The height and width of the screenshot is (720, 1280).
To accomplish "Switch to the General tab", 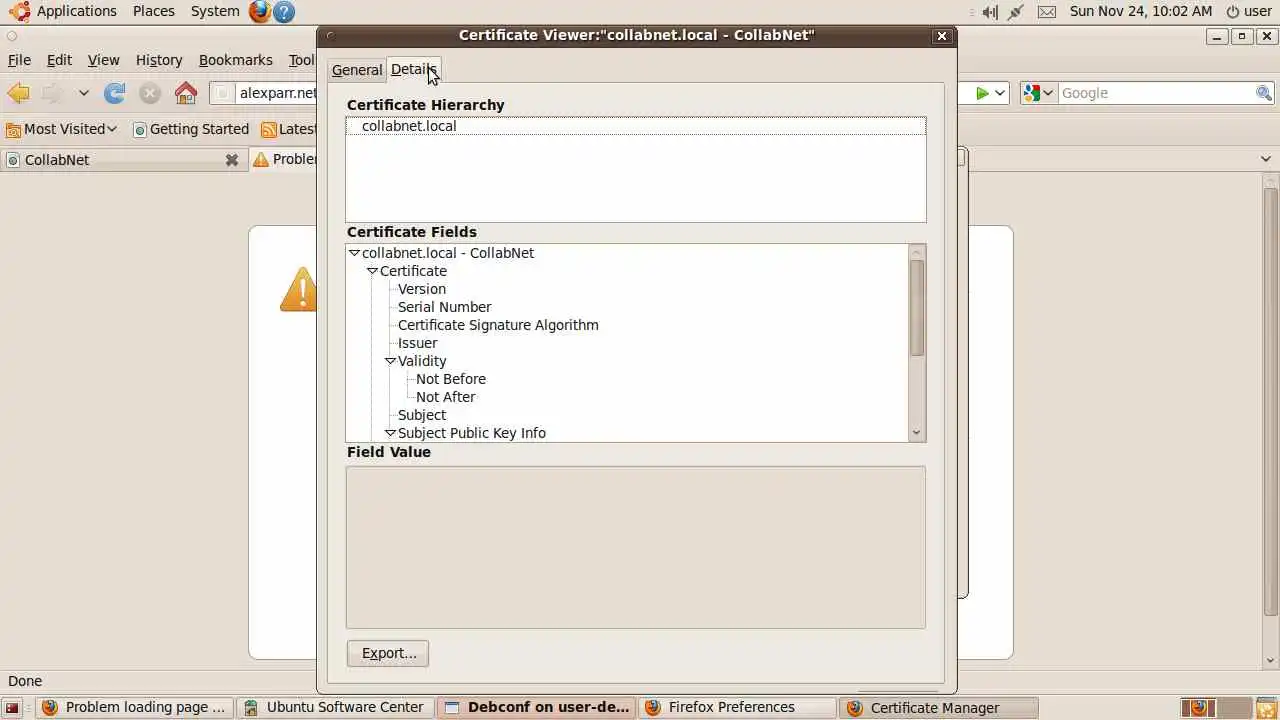I will click(357, 70).
